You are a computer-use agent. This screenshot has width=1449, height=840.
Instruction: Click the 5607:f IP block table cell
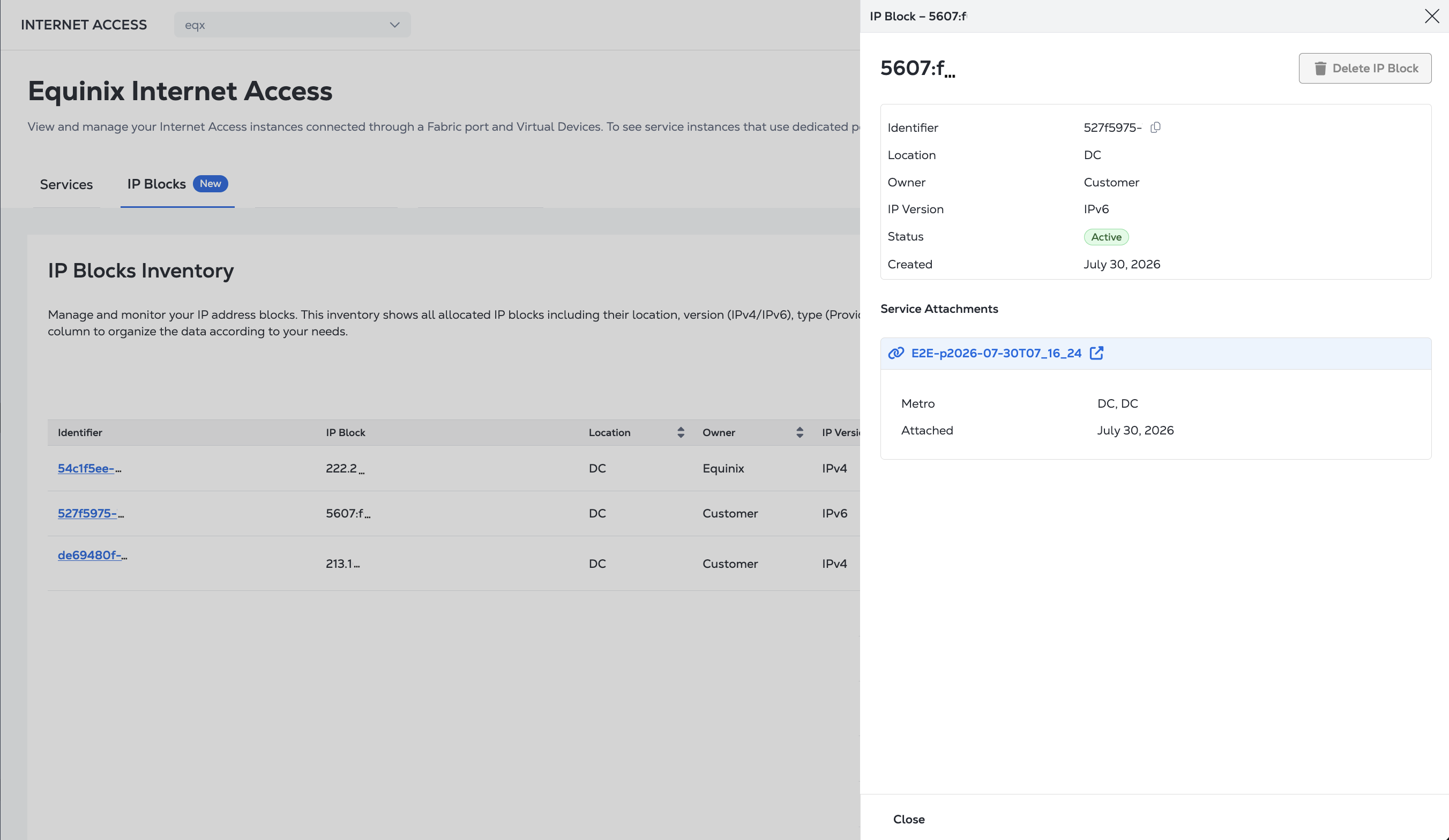pyautogui.click(x=348, y=513)
